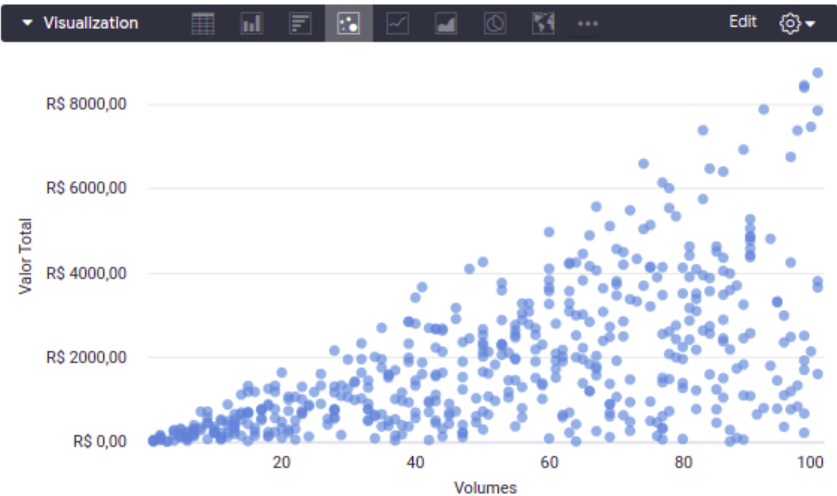Open more visualization types ellipsis
Image resolution: width=837 pixels, height=496 pixels.
(x=588, y=23)
